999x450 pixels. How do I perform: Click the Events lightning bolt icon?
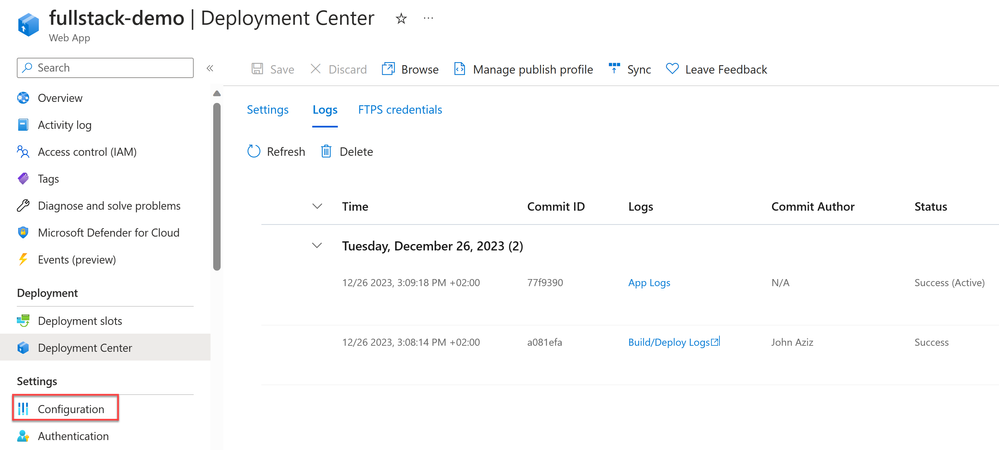coord(24,259)
